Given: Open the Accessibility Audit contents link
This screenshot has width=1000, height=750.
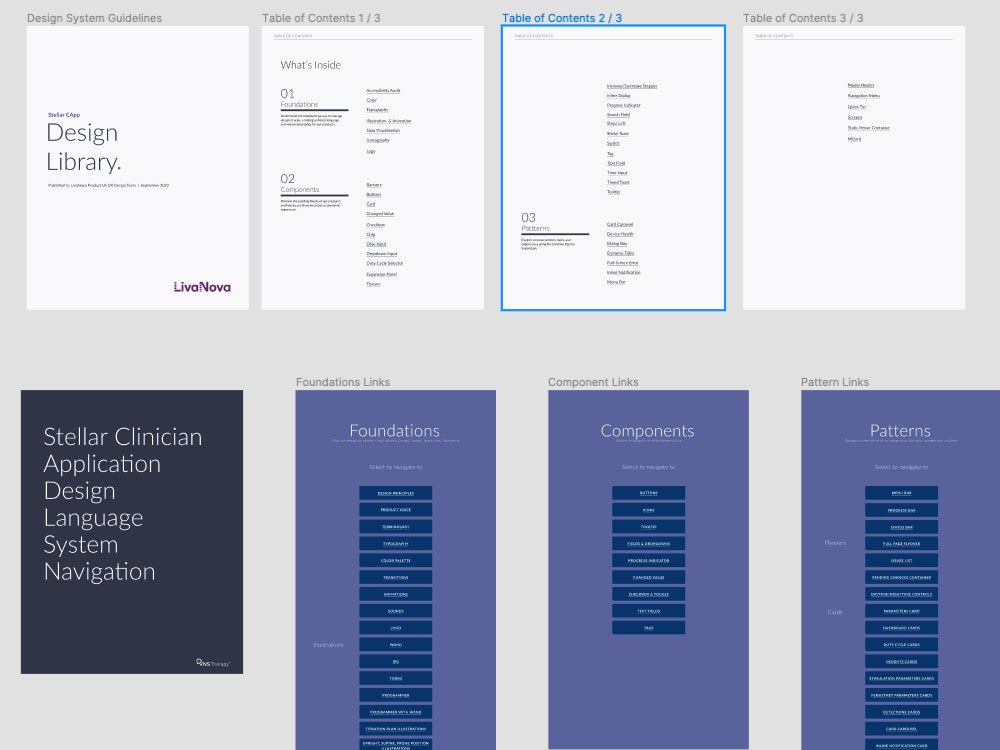Looking at the screenshot, I should click(383, 91).
